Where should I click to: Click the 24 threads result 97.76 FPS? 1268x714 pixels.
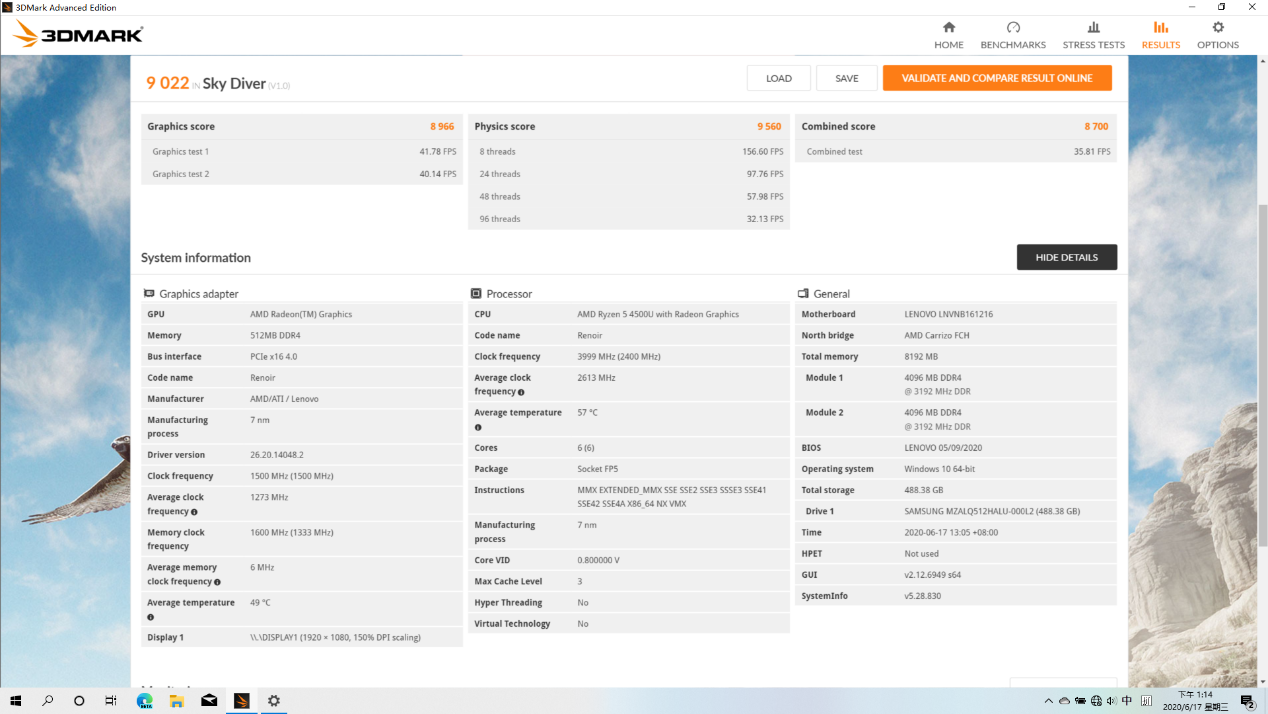point(765,174)
